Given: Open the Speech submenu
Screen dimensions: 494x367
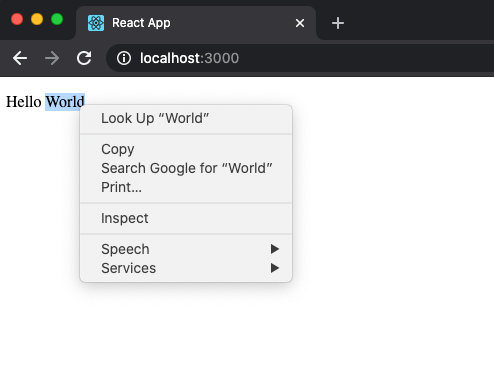Looking at the screenshot, I should (x=186, y=249).
